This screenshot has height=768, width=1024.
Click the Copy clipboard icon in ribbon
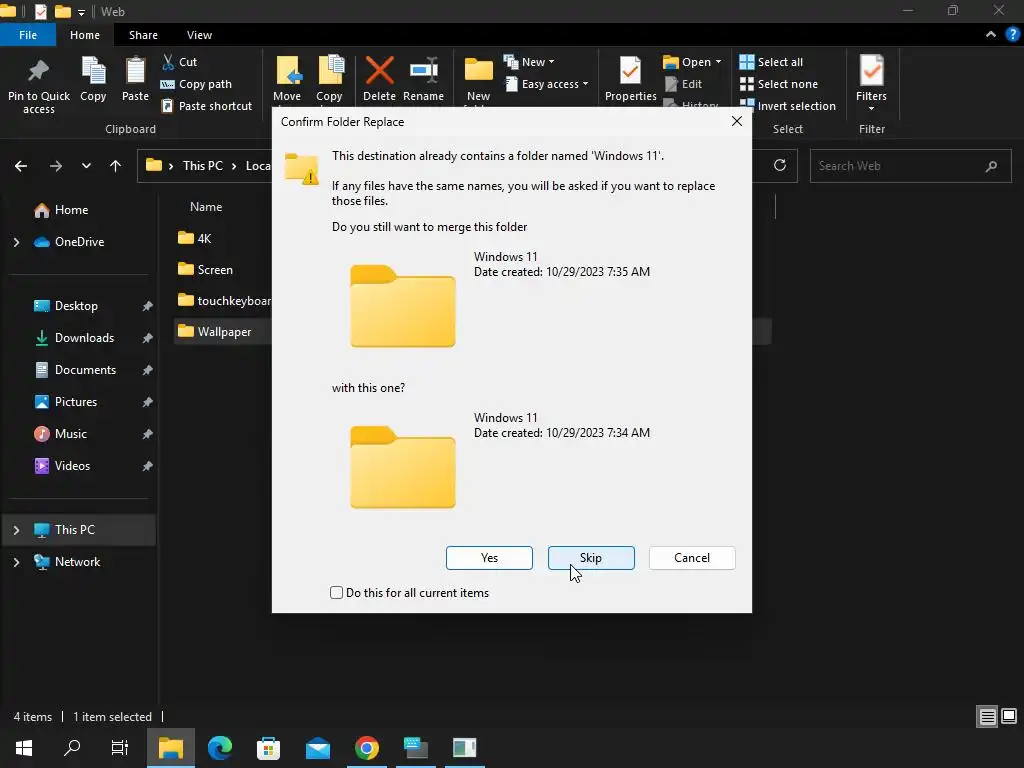(93, 71)
